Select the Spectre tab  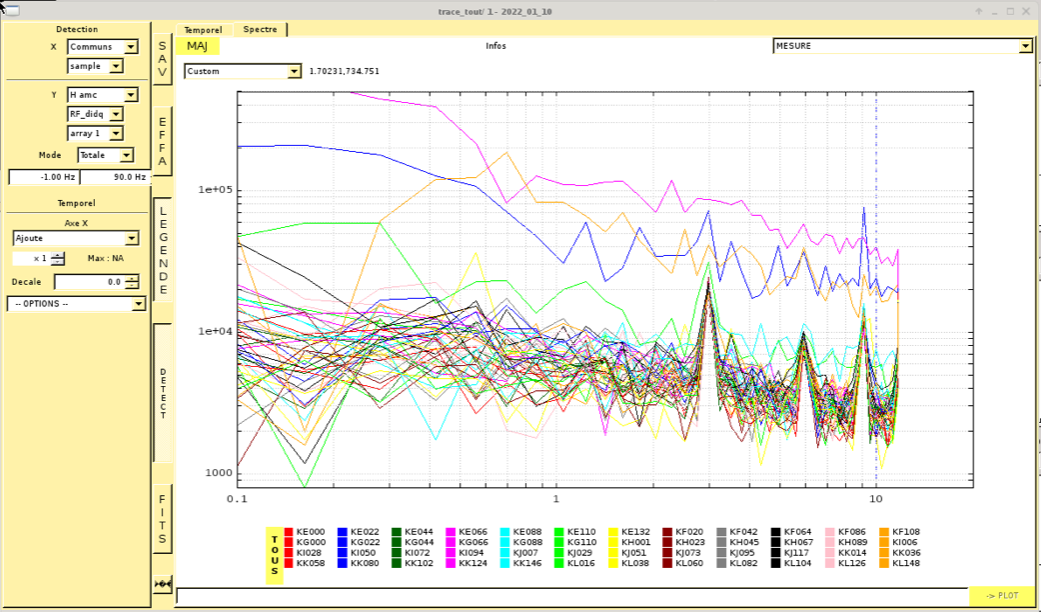click(x=261, y=30)
